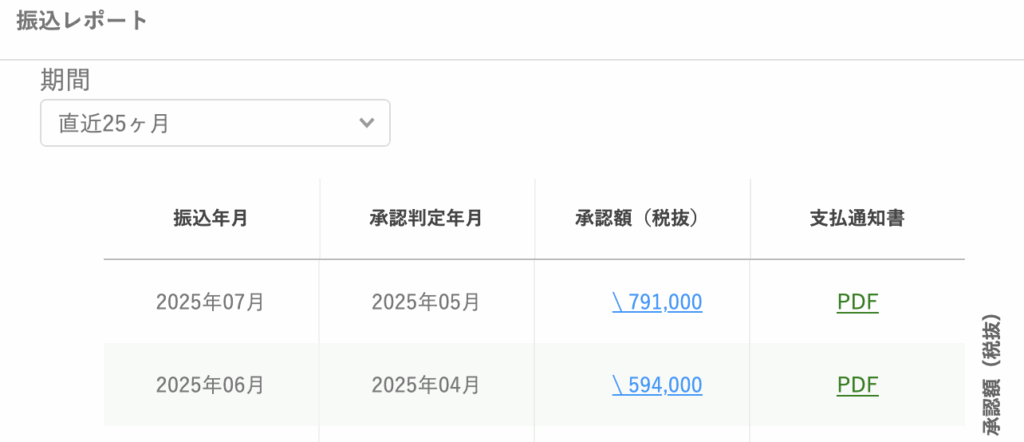Click the shaded 2025年06月 table row
Screen dimensions: 1024x442
coord(534,385)
